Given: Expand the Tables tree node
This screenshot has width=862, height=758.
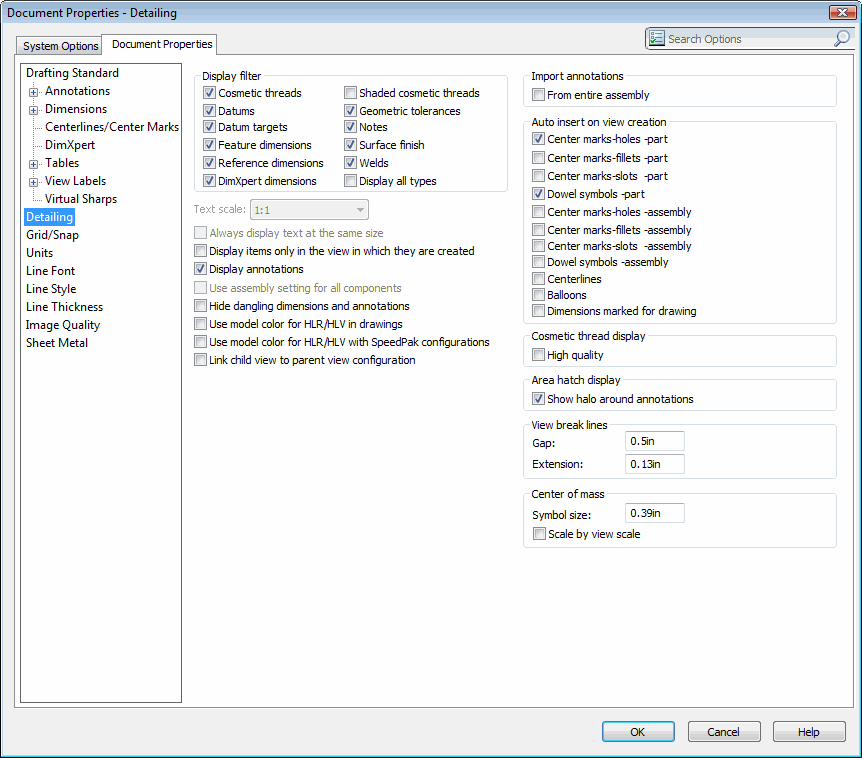Looking at the screenshot, I should tap(34, 164).
